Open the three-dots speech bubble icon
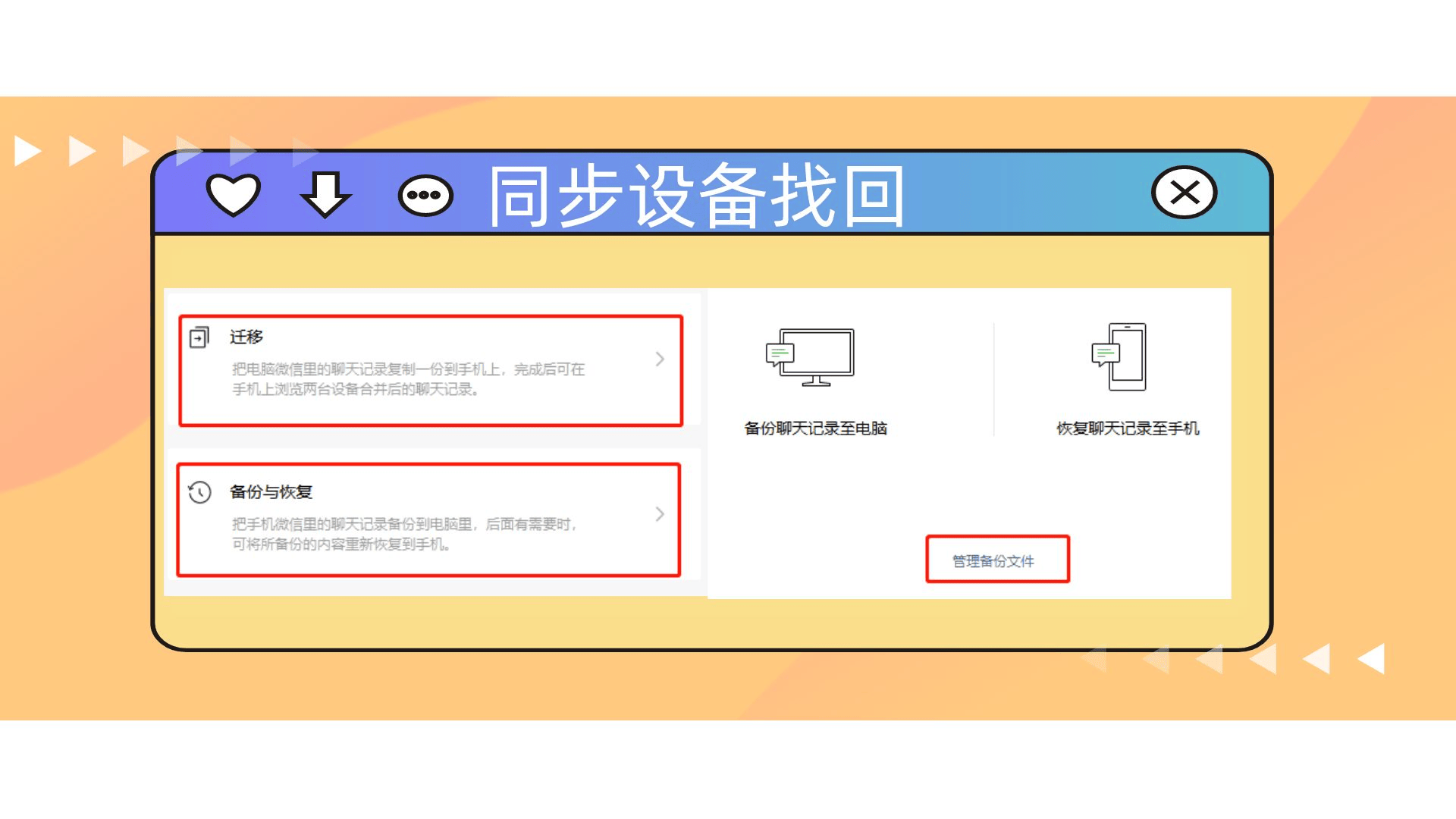 coord(425,196)
